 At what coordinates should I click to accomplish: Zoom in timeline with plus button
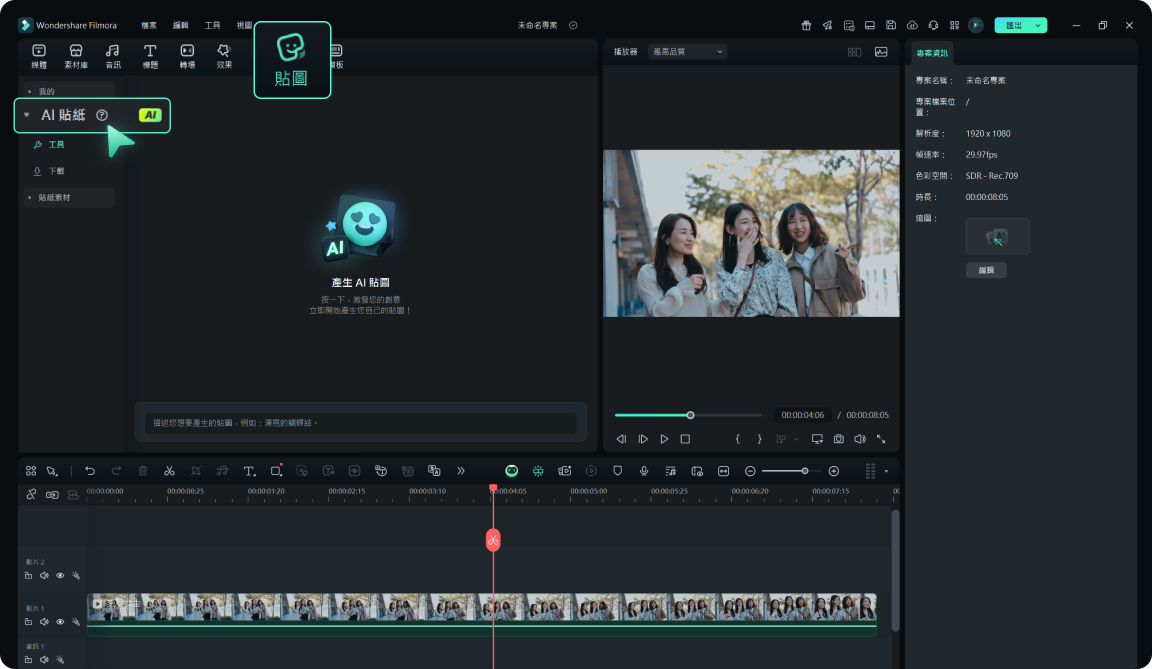[834, 471]
